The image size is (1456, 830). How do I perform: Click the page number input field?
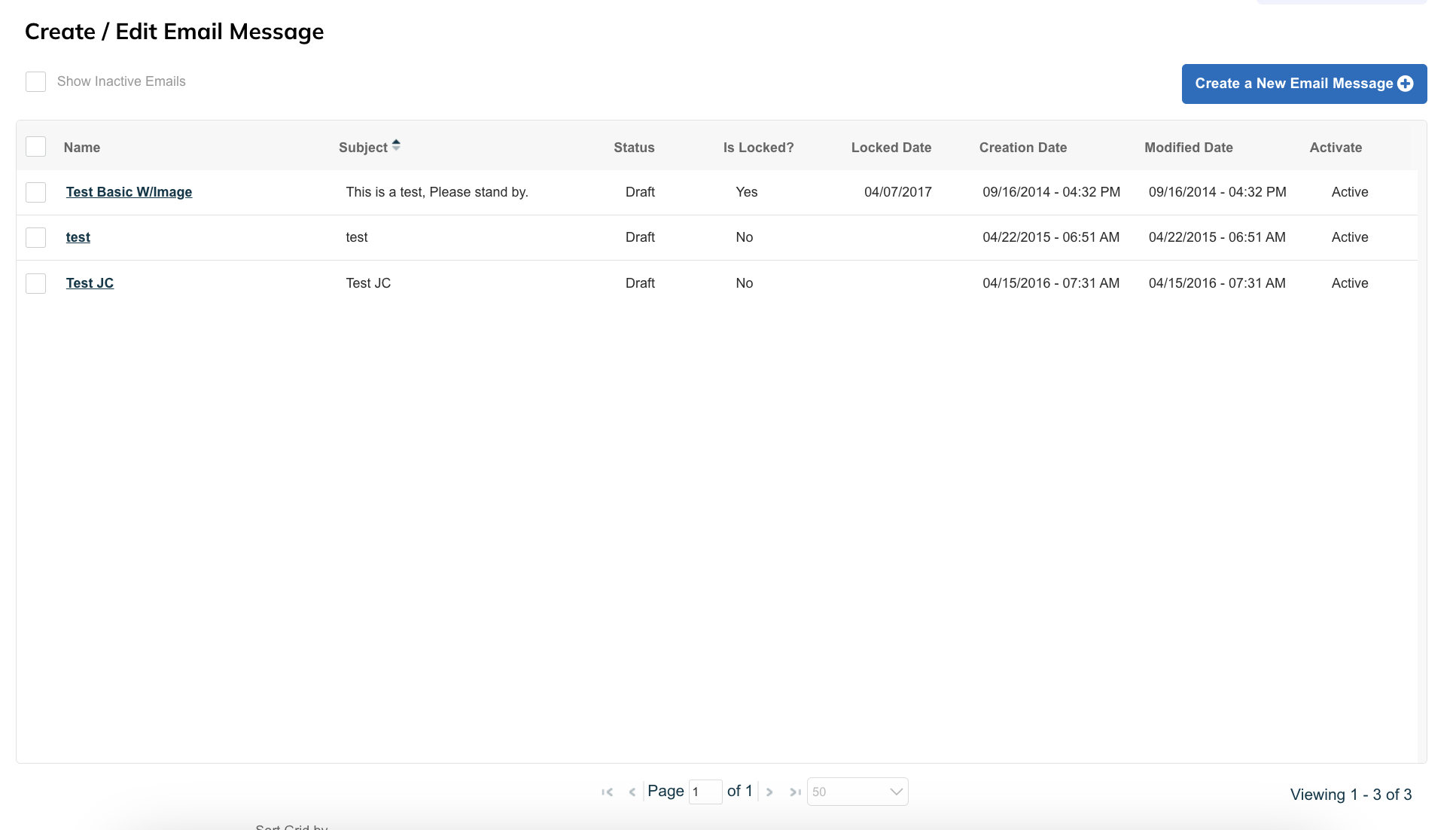(705, 792)
